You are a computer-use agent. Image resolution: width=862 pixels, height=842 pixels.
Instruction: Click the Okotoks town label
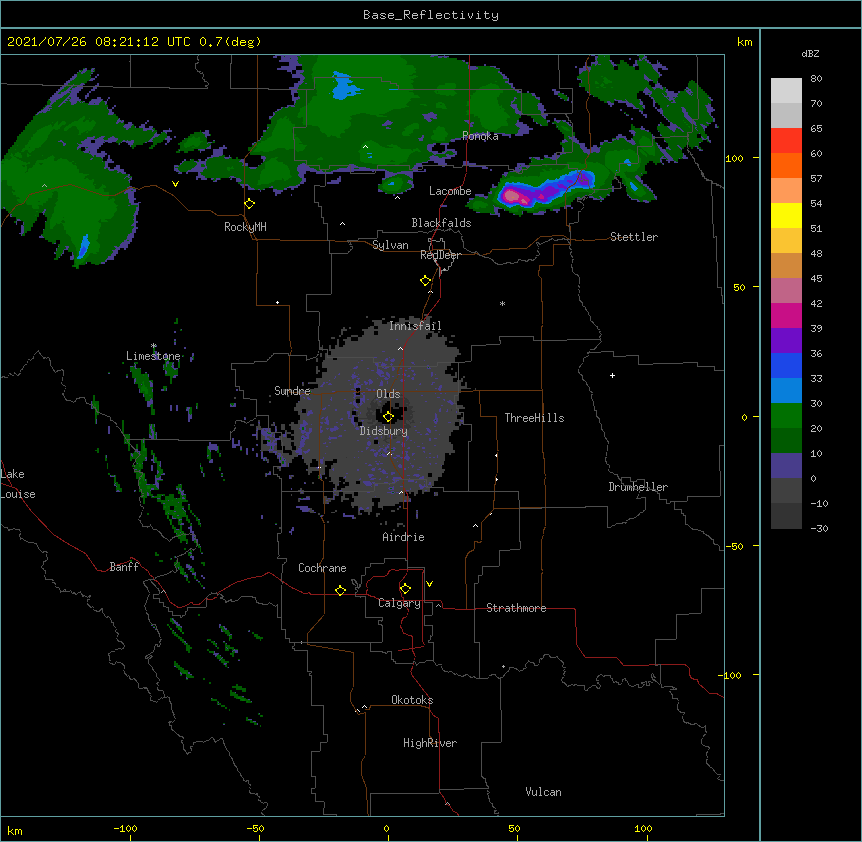[x=412, y=700]
